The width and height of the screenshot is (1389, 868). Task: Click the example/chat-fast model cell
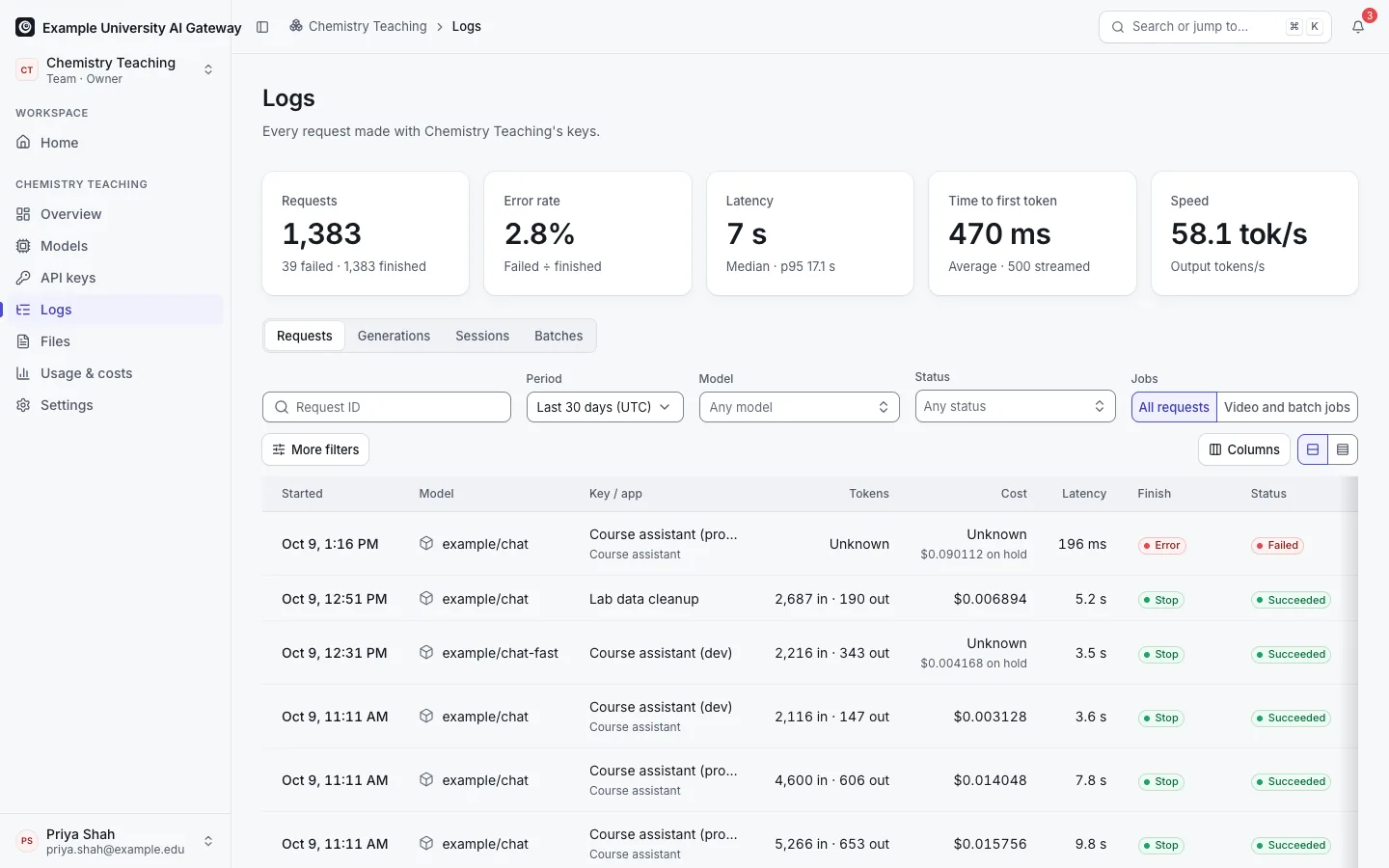(x=489, y=653)
